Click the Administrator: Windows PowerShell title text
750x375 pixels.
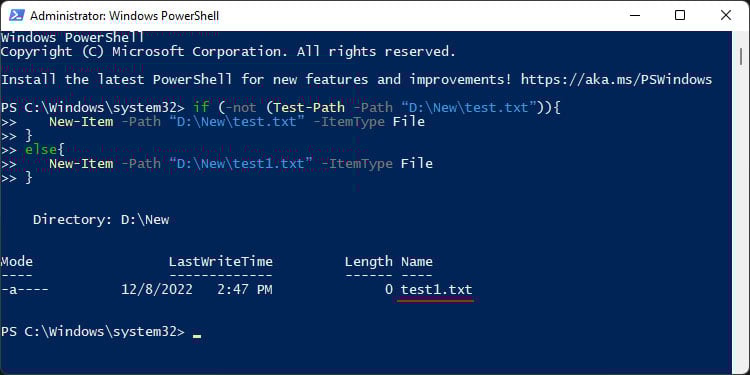[124, 16]
